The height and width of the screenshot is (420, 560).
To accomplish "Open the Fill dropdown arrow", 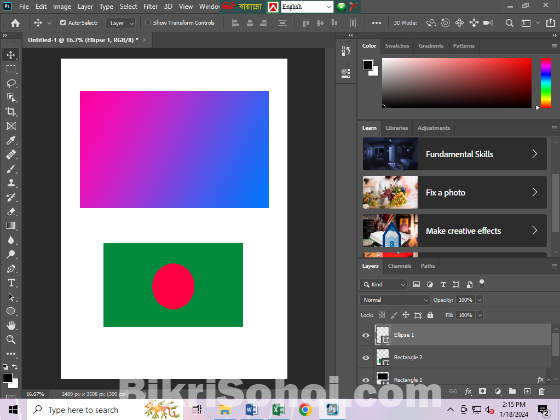I will 480,315.
